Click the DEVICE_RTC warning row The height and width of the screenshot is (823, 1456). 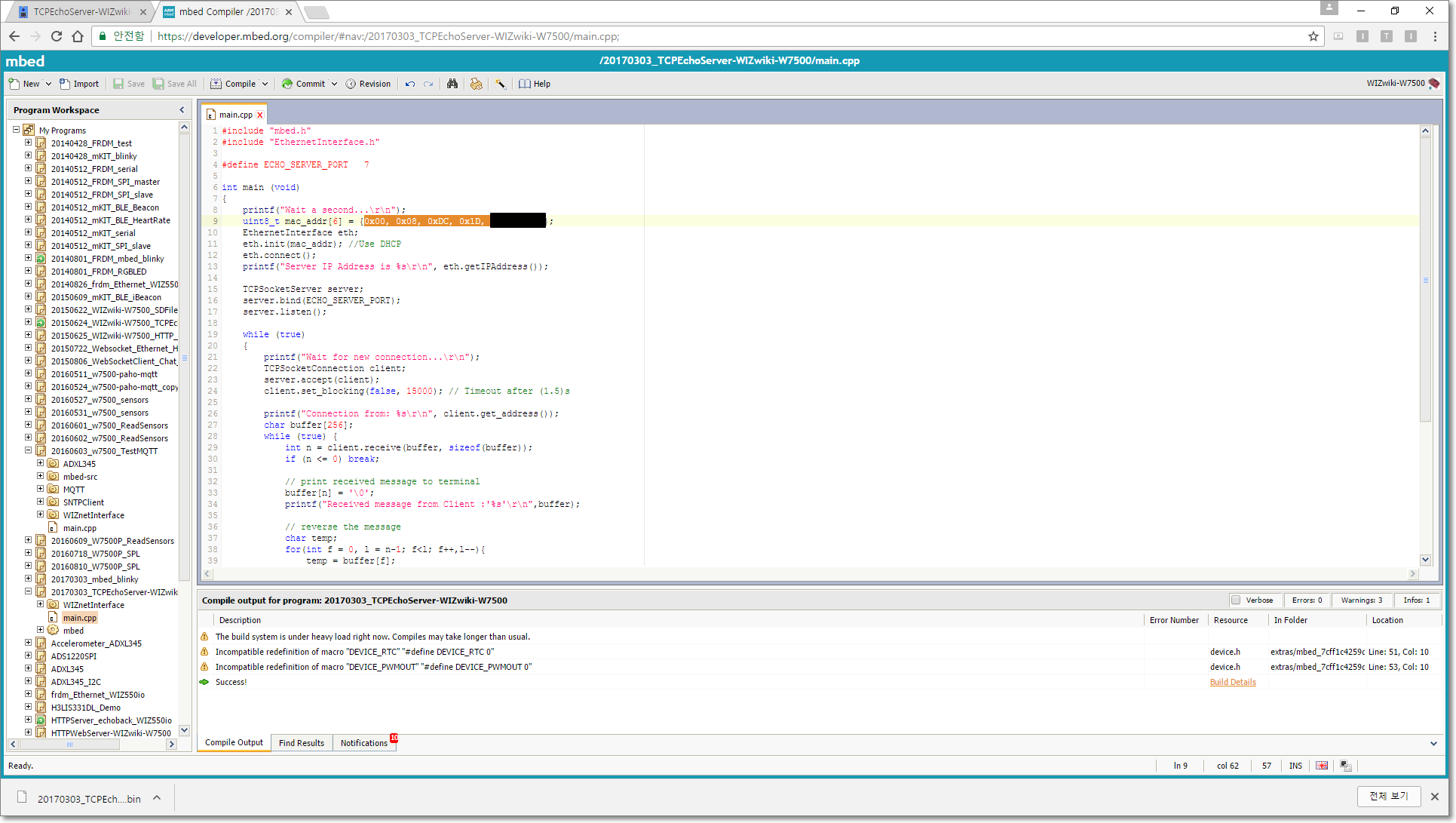[x=820, y=652]
